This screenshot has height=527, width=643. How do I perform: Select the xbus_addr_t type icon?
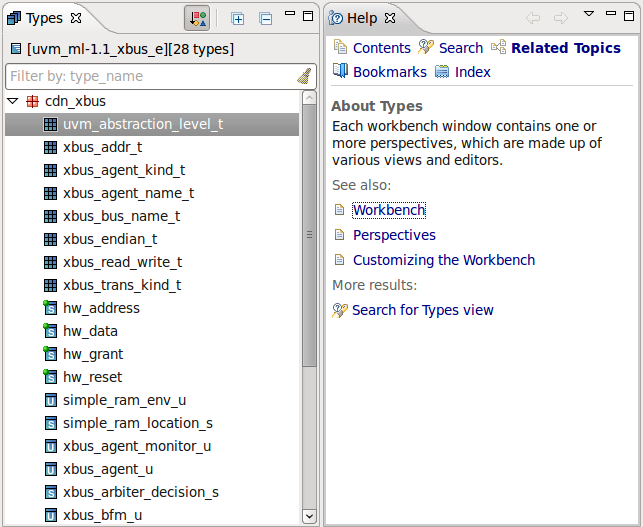click(51, 147)
